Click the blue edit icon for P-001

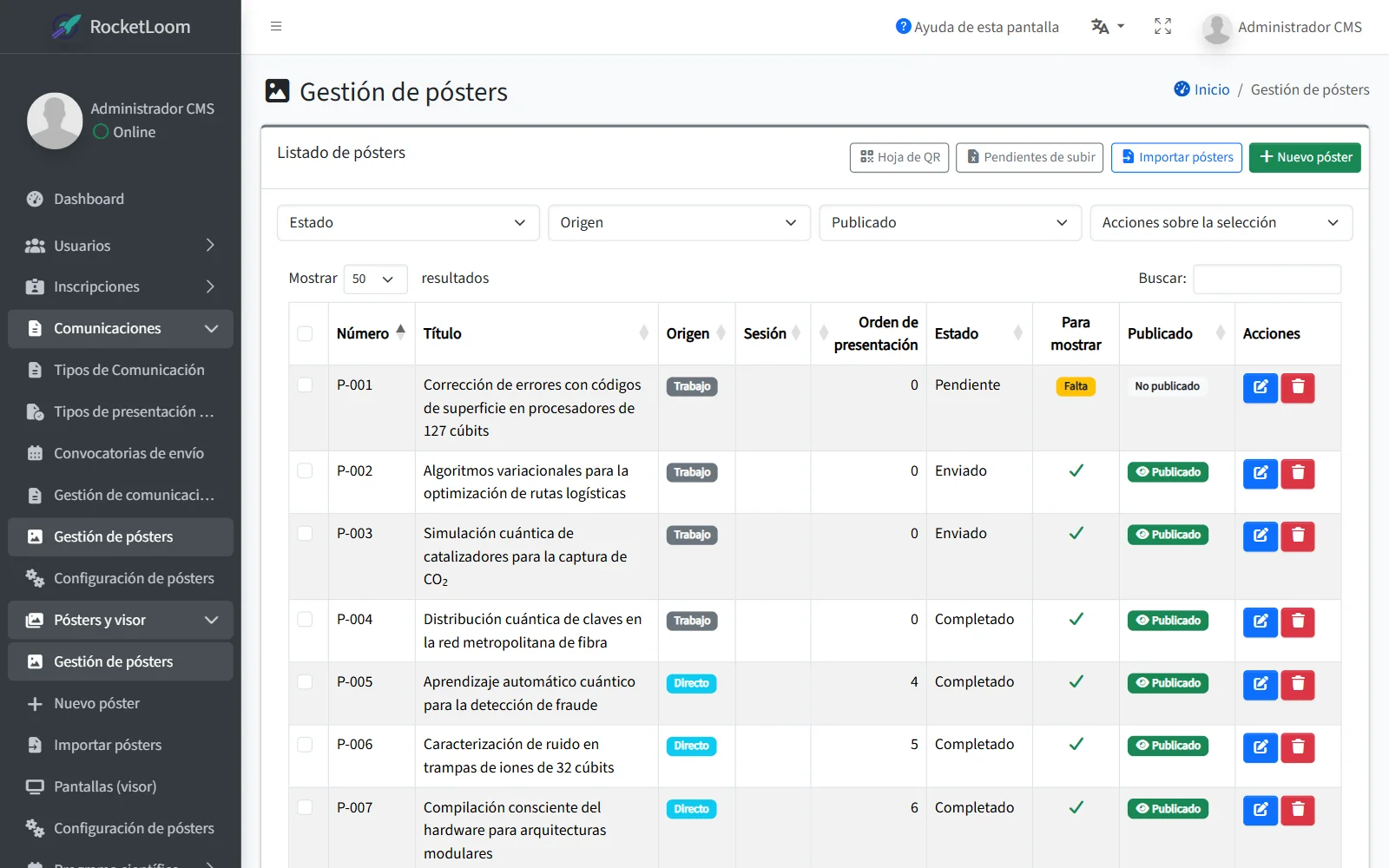coord(1260,387)
